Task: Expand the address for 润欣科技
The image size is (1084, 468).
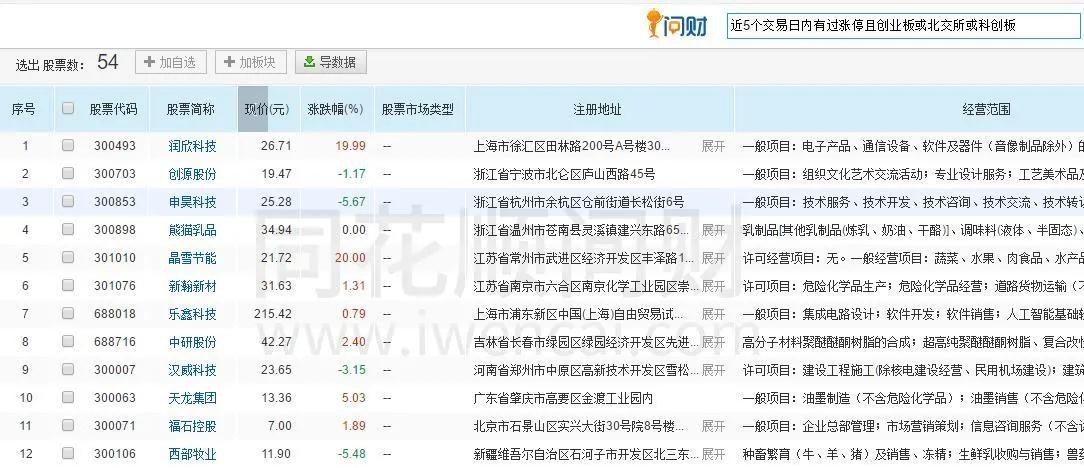Action: (x=713, y=145)
